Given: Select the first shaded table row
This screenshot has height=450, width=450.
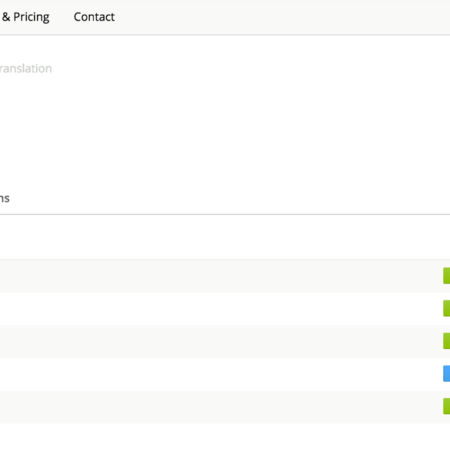Looking at the screenshot, I should coord(225,276).
